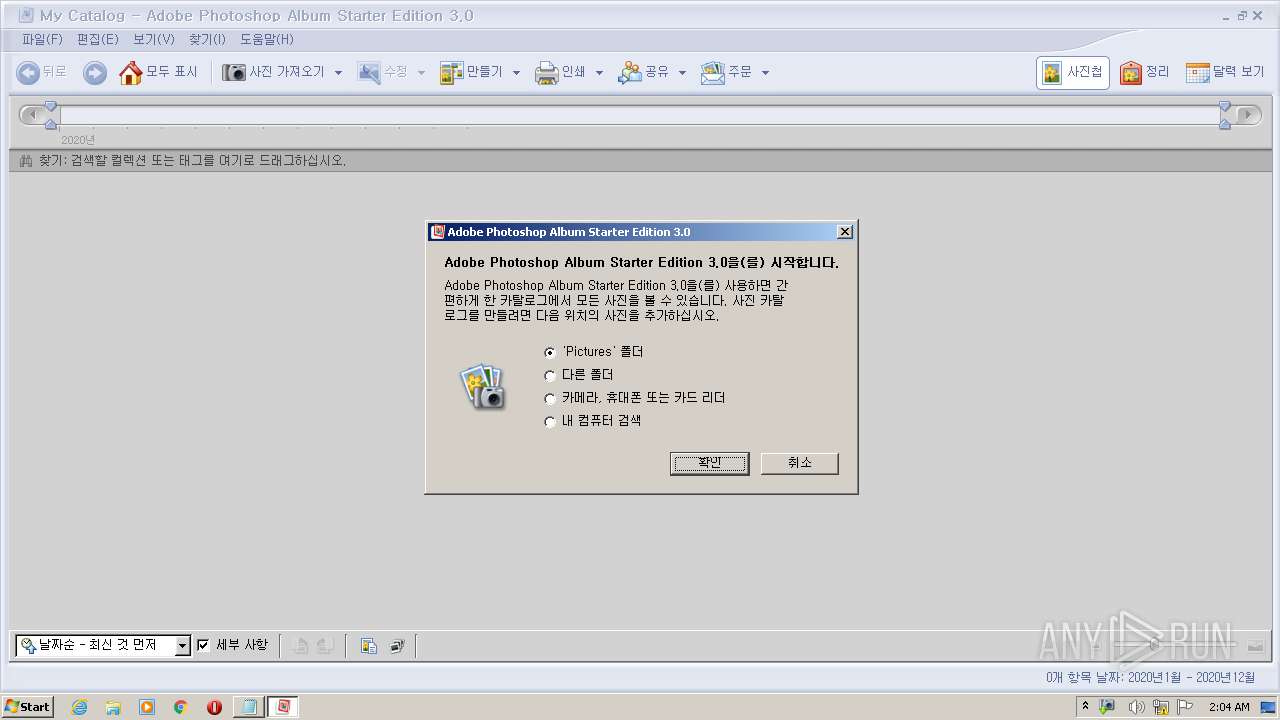Open the file explorer taskbar icon
Image resolution: width=1280 pixels, height=720 pixels.
113,707
